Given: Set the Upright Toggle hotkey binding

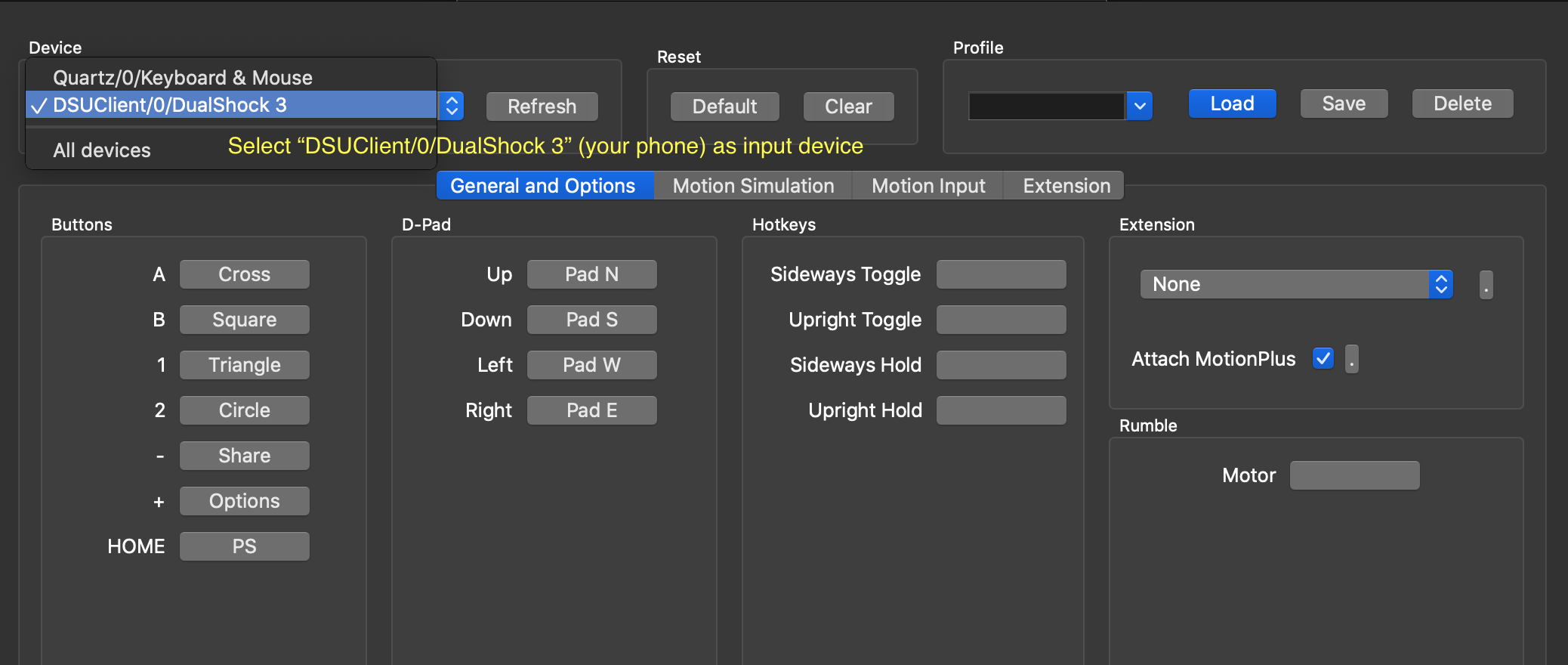Looking at the screenshot, I should [x=1002, y=320].
